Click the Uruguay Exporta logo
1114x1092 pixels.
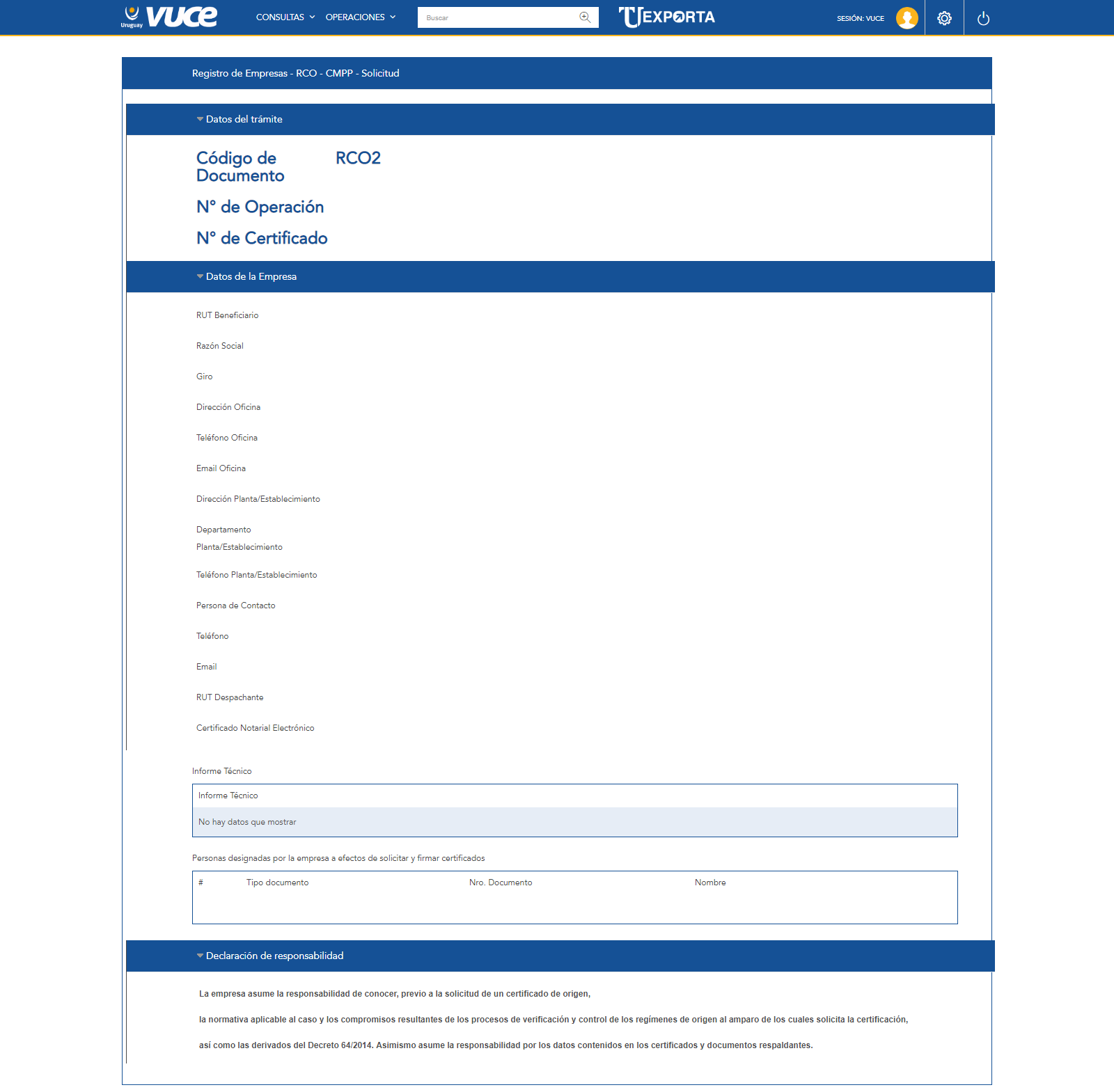tap(666, 17)
